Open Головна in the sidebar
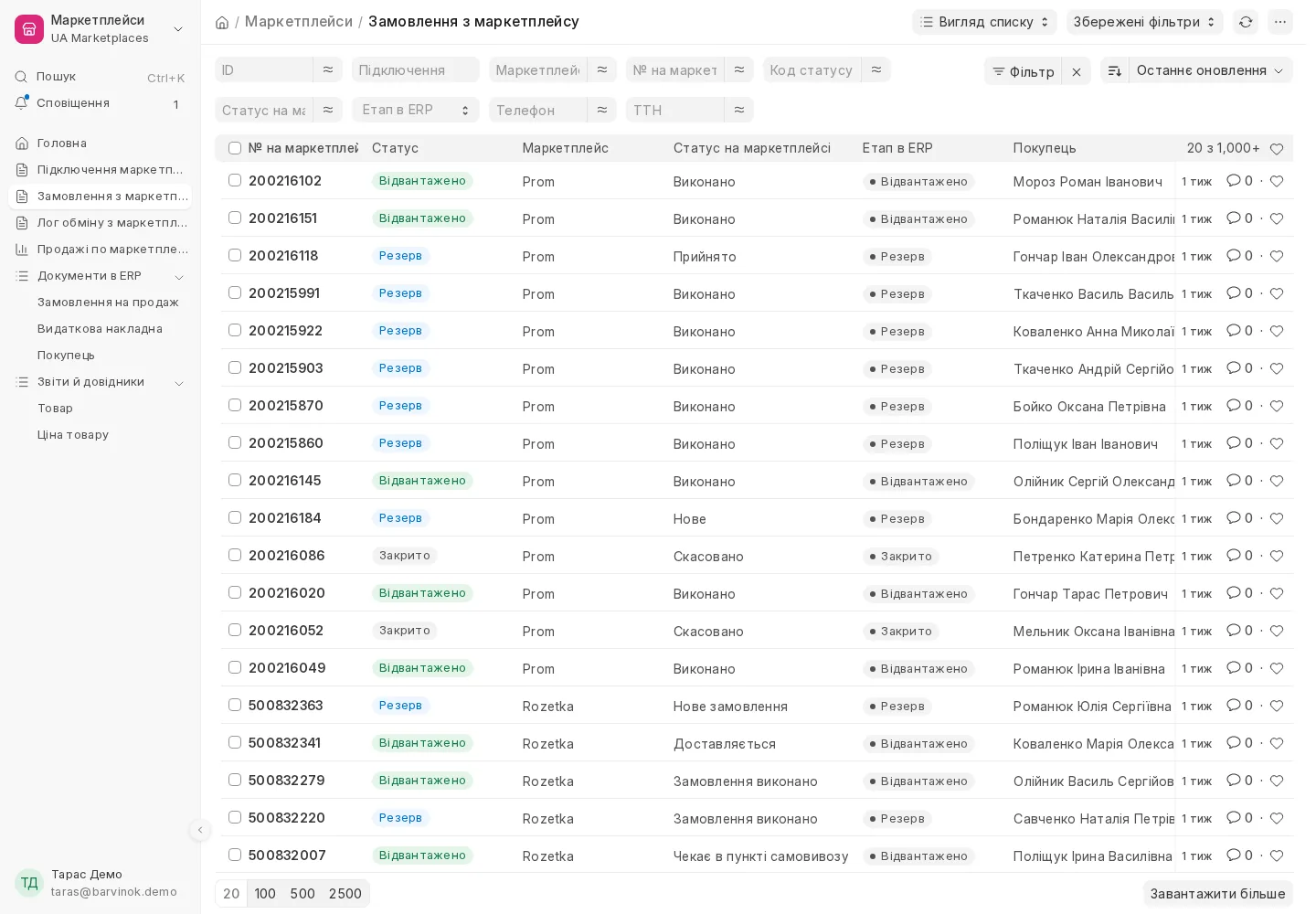Screen dimensions: 1316x914 point(100,143)
